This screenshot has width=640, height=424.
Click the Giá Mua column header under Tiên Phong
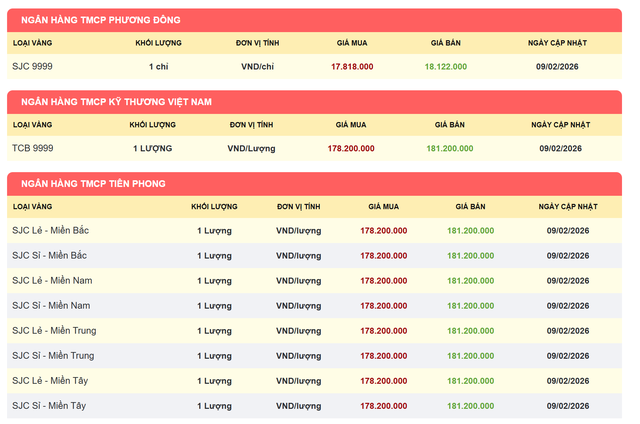tap(383, 206)
